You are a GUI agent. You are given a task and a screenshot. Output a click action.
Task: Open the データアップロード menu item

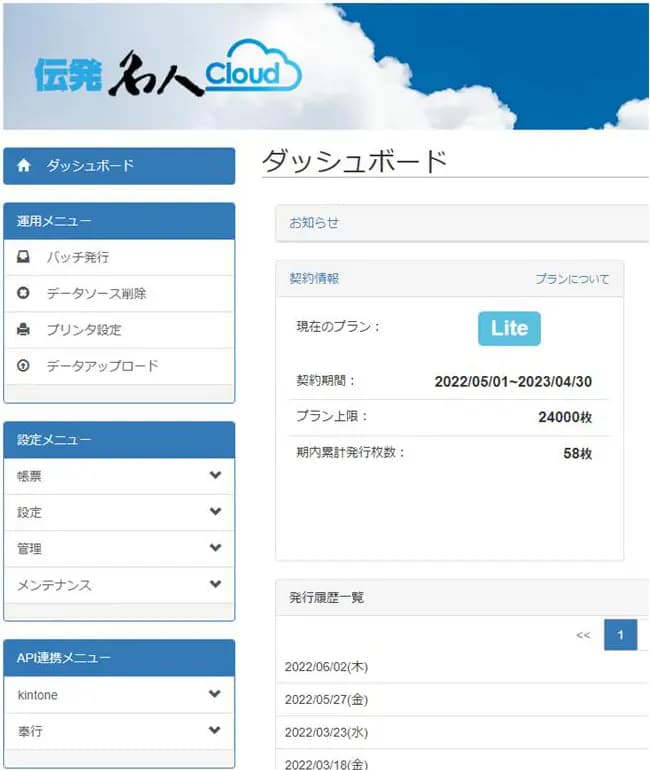[119, 366]
